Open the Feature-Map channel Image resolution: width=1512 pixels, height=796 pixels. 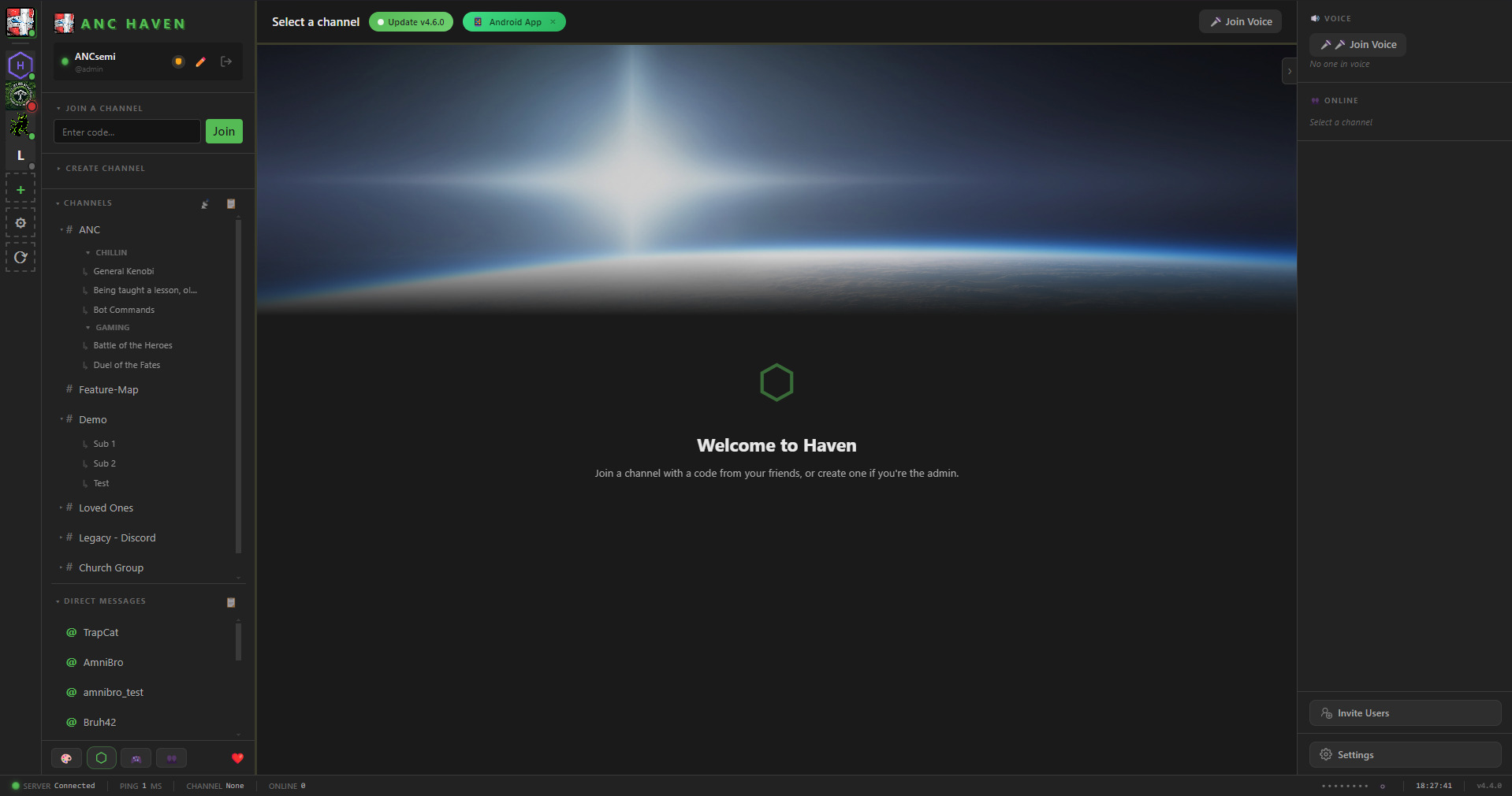(109, 390)
